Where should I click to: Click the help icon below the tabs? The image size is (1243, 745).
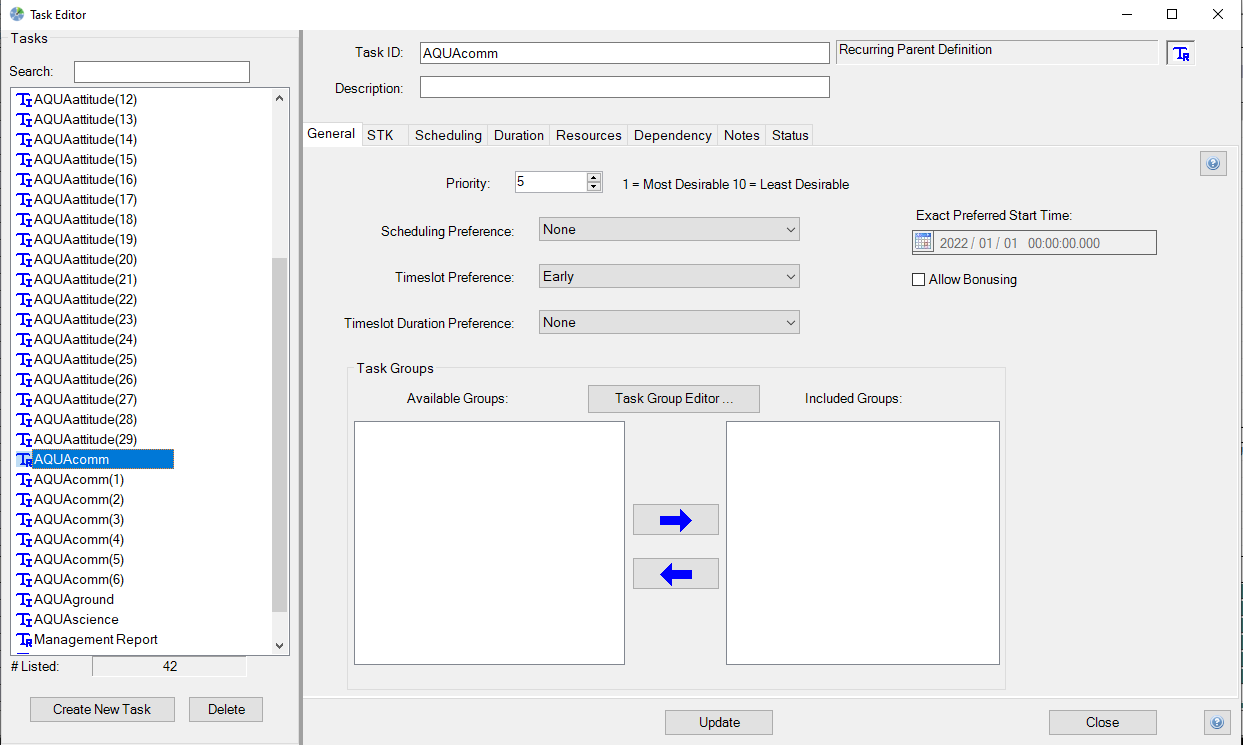[1213, 164]
